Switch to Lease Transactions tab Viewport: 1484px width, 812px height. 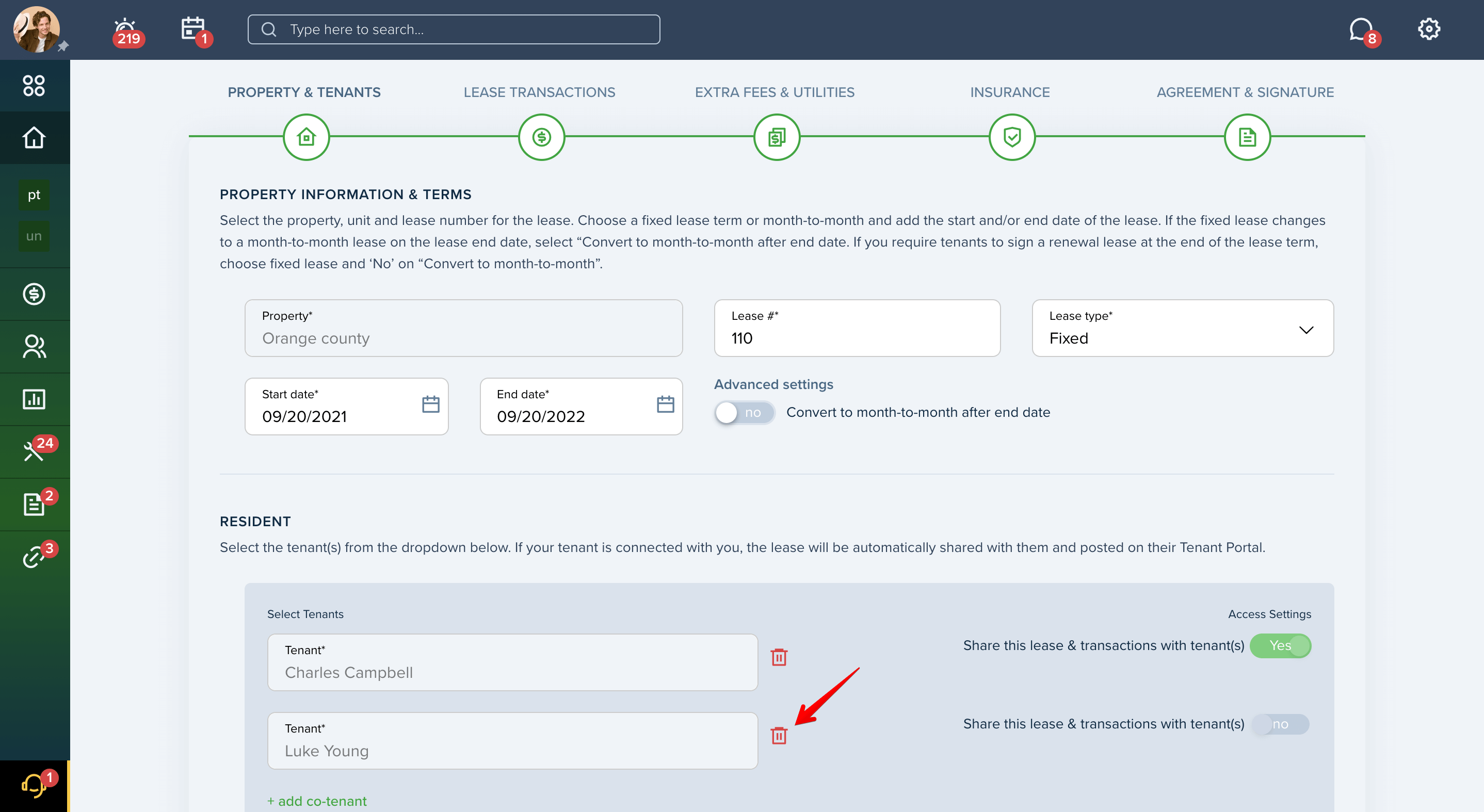pos(539,92)
